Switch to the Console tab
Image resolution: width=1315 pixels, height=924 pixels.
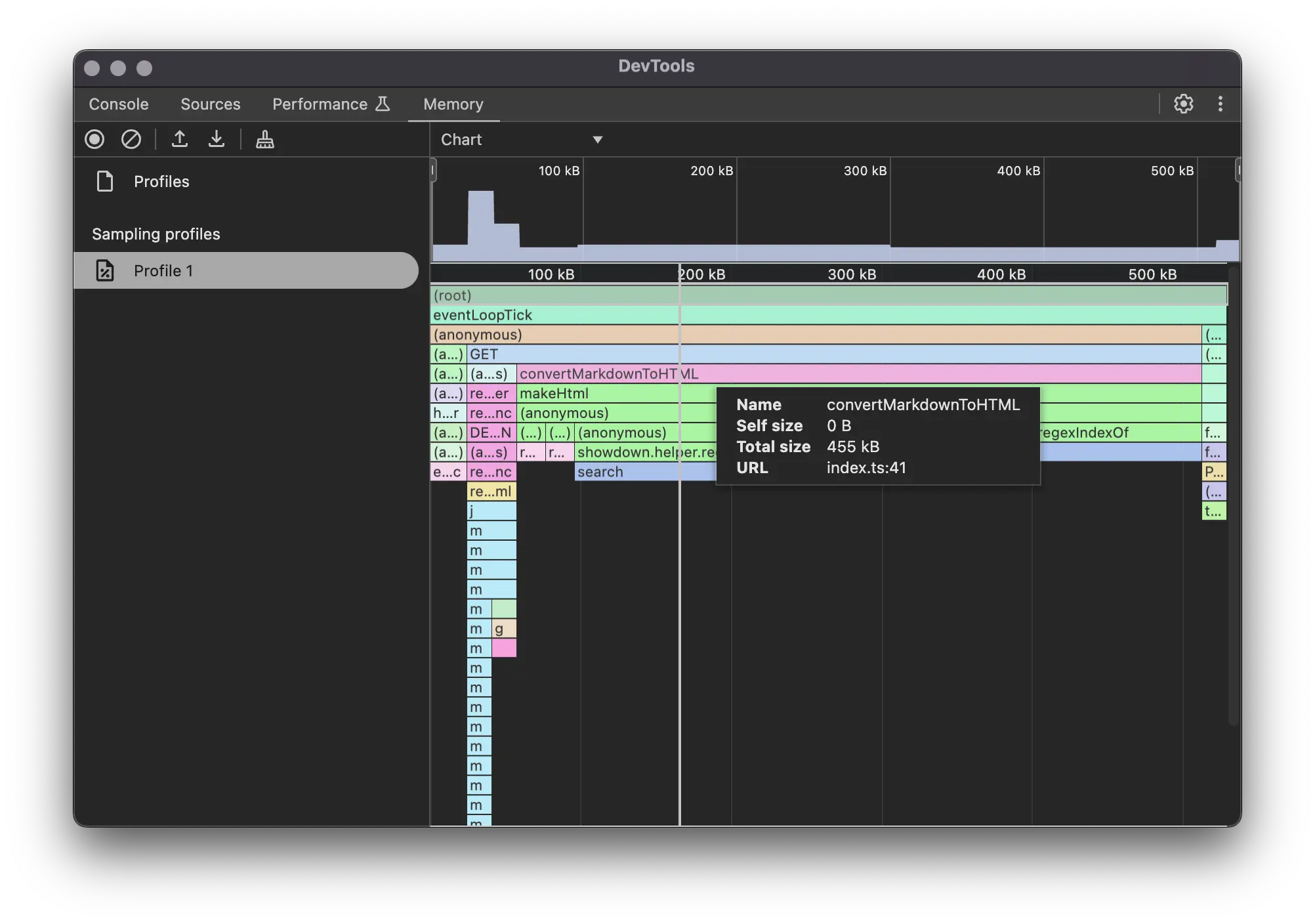[x=119, y=104]
